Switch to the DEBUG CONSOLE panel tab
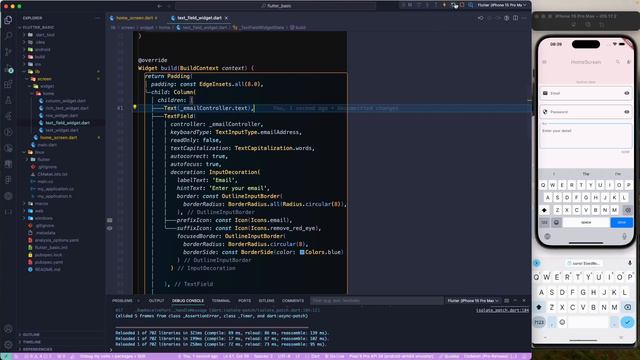The width and height of the screenshot is (640, 360). pyautogui.click(x=188, y=301)
